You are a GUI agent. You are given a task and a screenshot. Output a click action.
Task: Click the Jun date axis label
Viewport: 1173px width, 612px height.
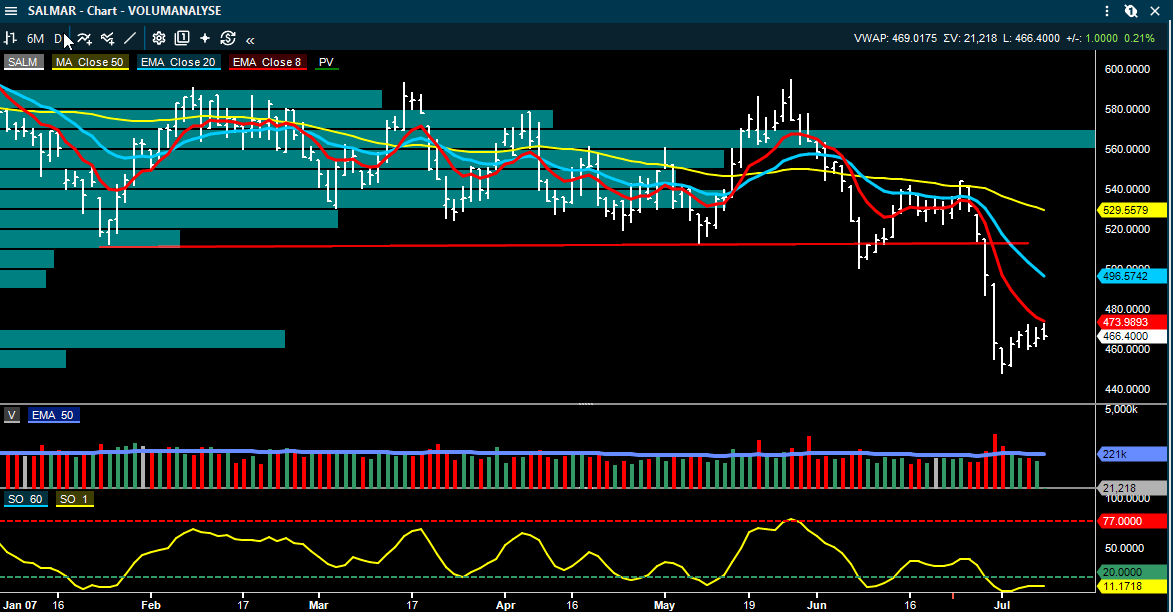[817, 605]
